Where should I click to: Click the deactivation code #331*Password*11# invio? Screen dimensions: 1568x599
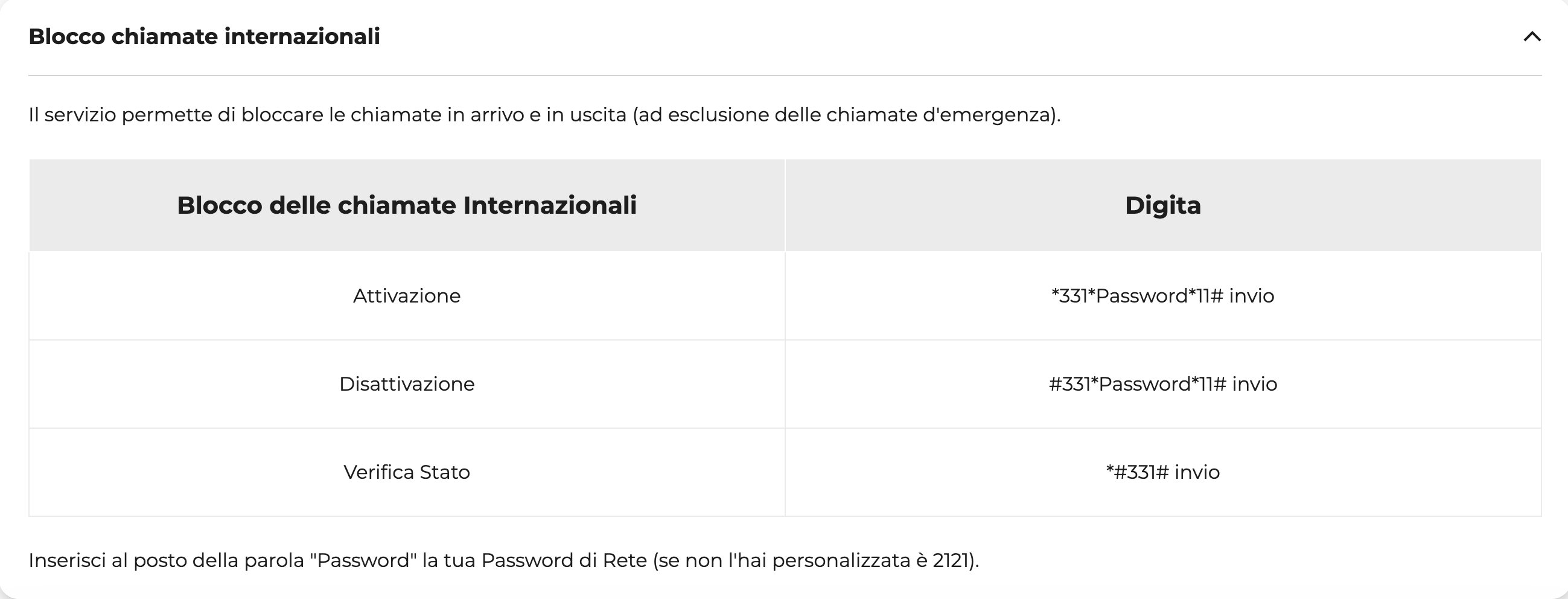click(x=1162, y=384)
